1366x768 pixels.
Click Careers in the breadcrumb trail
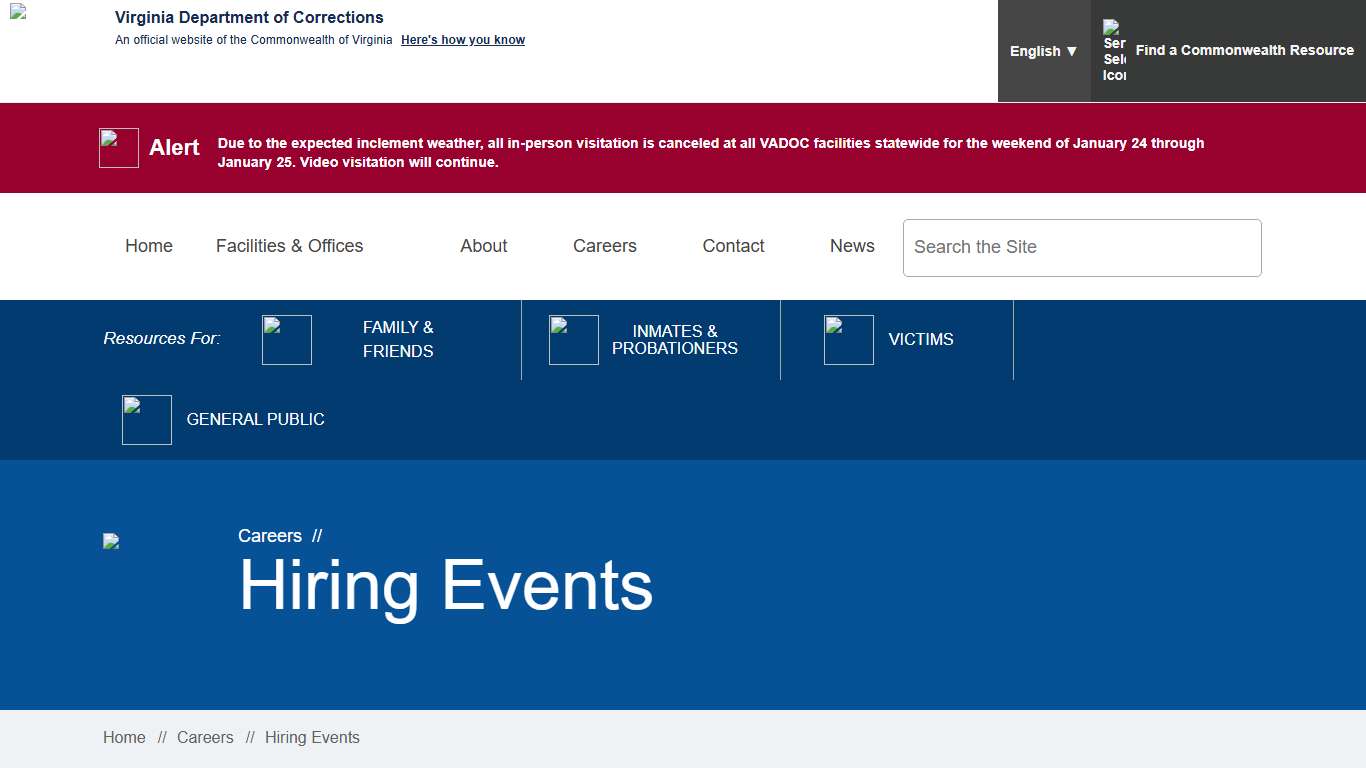pos(205,737)
